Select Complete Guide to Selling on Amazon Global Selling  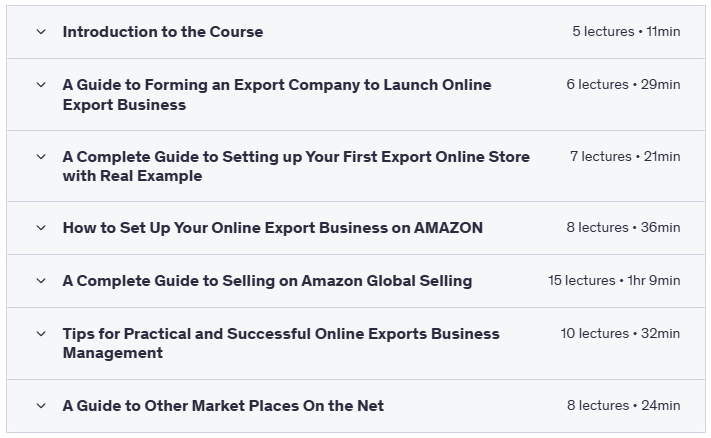coord(267,281)
